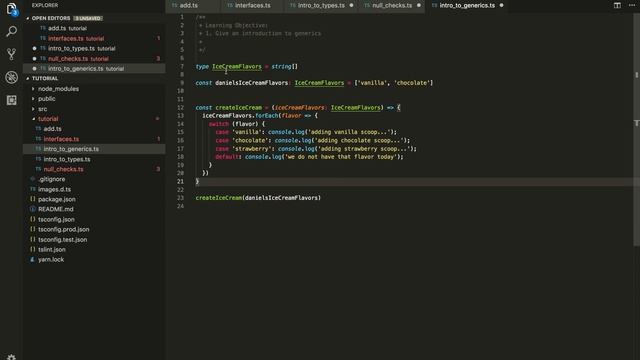The height and width of the screenshot is (360, 640).
Task: Click unsaved dot on null_checks.ts tab
Action: pyautogui.click(x=419, y=5)
